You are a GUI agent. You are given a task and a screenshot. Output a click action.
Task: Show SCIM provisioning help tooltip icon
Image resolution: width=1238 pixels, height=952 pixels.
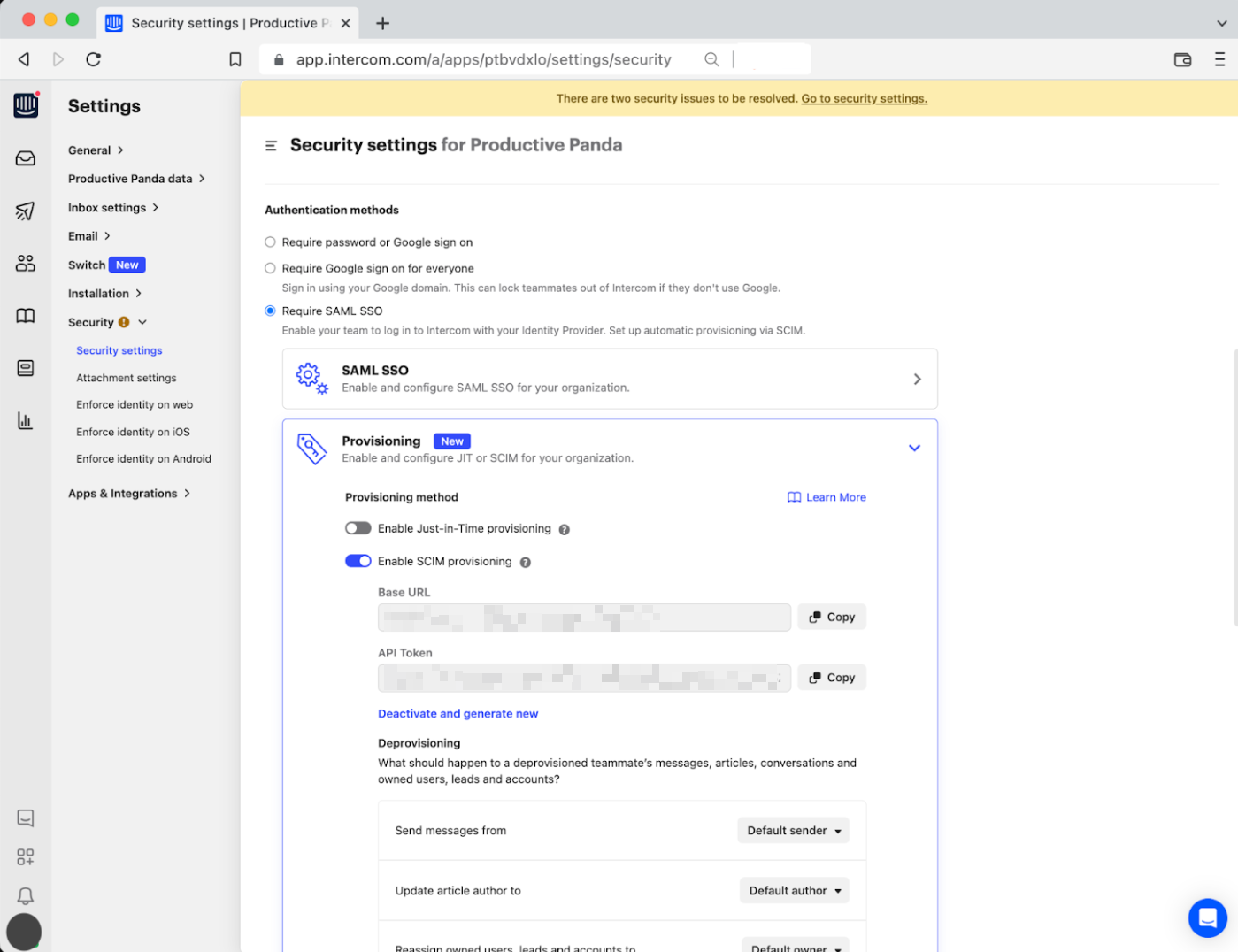coord(525,562)
